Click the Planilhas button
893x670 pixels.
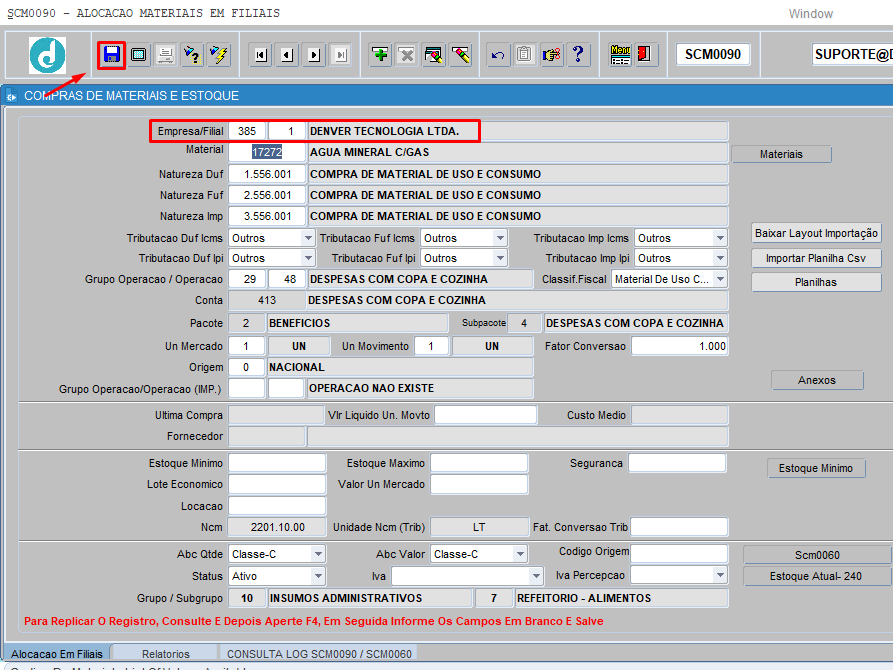816,282
